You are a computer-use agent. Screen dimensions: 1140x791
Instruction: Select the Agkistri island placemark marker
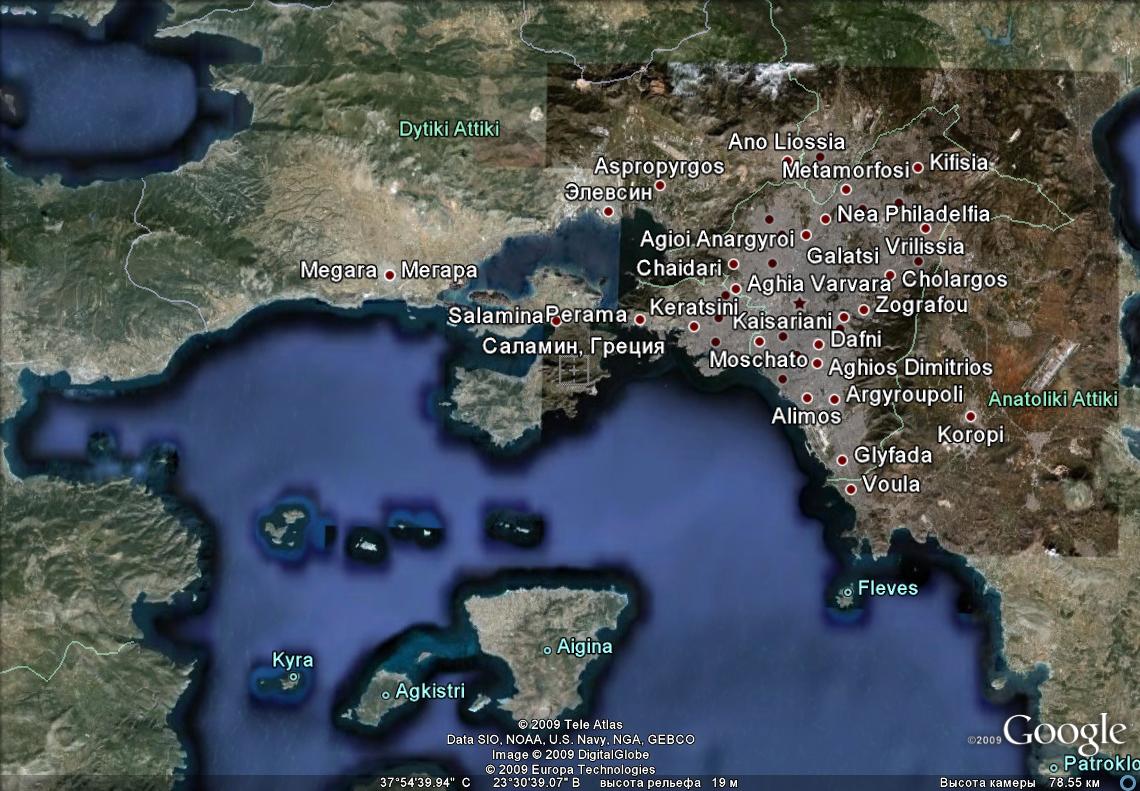click(x=386, y=694)
